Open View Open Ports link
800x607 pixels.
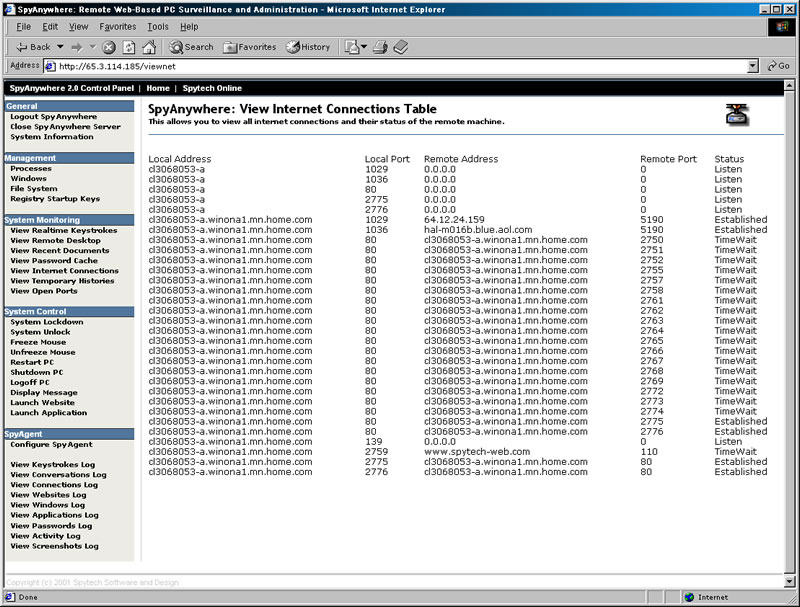[44, 291]
